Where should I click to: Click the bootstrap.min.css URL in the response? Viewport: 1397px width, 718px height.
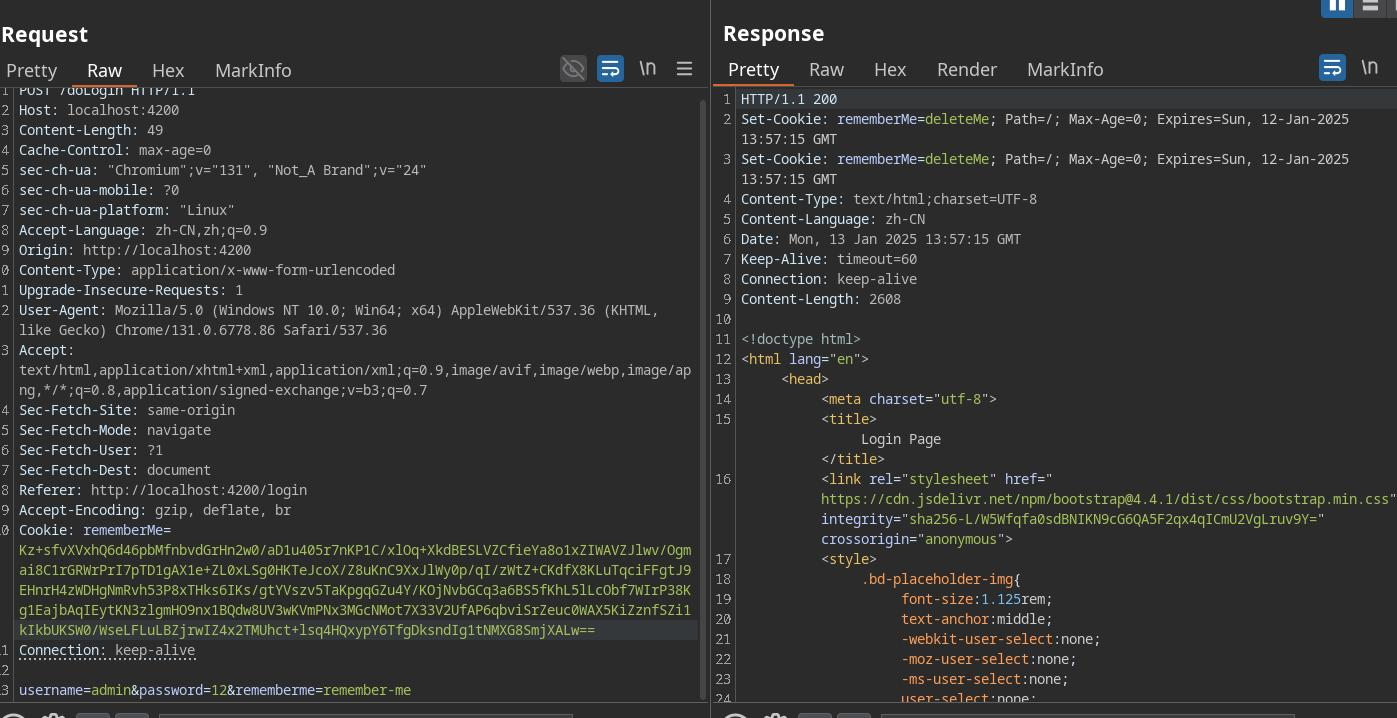point(1105,499)
